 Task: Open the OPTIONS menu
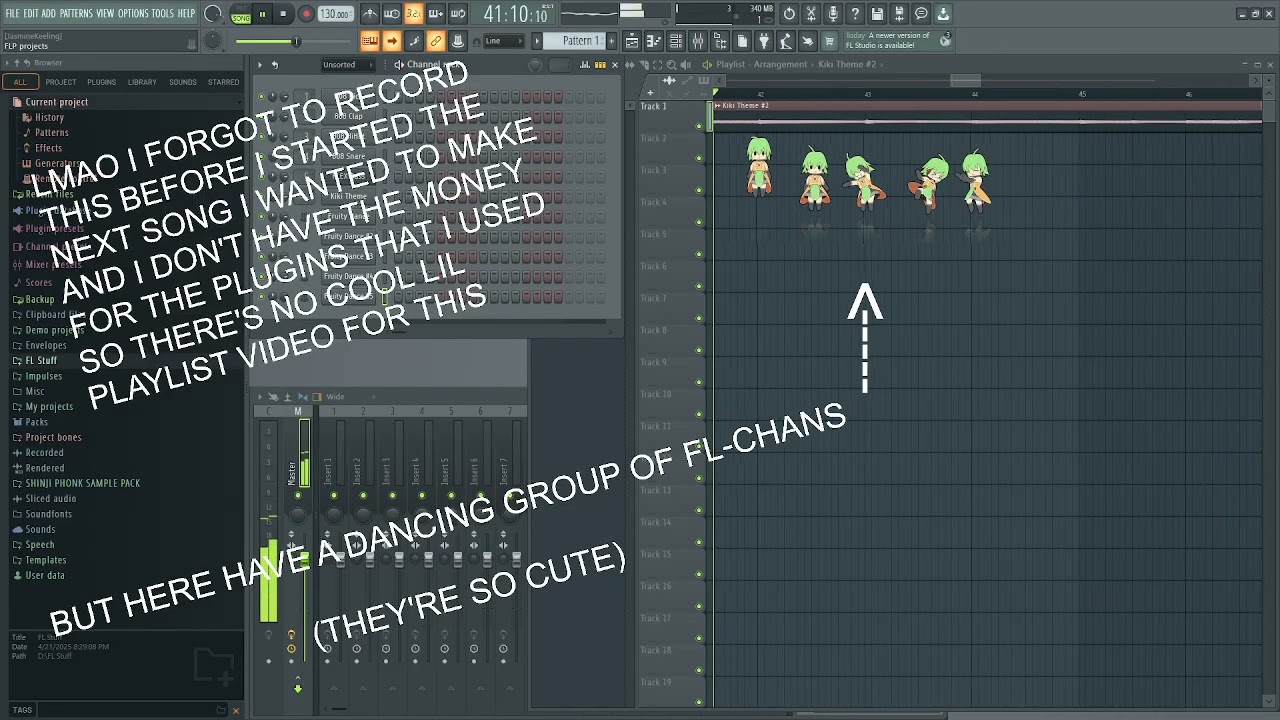133,13
